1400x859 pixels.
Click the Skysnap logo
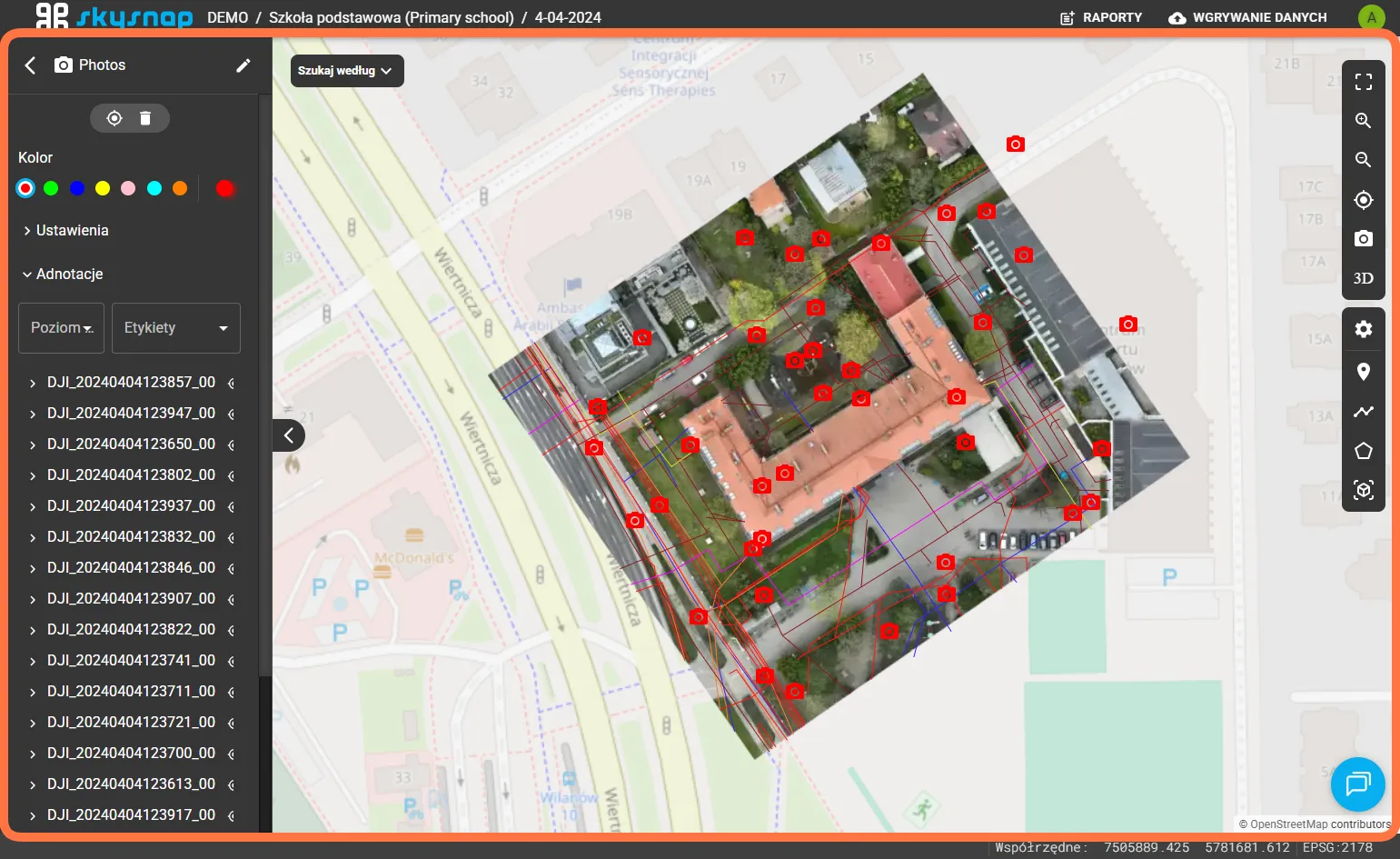coord(114,16)
